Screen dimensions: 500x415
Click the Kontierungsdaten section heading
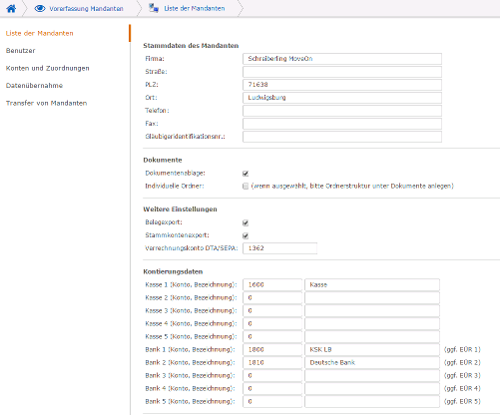coord(173,272)
